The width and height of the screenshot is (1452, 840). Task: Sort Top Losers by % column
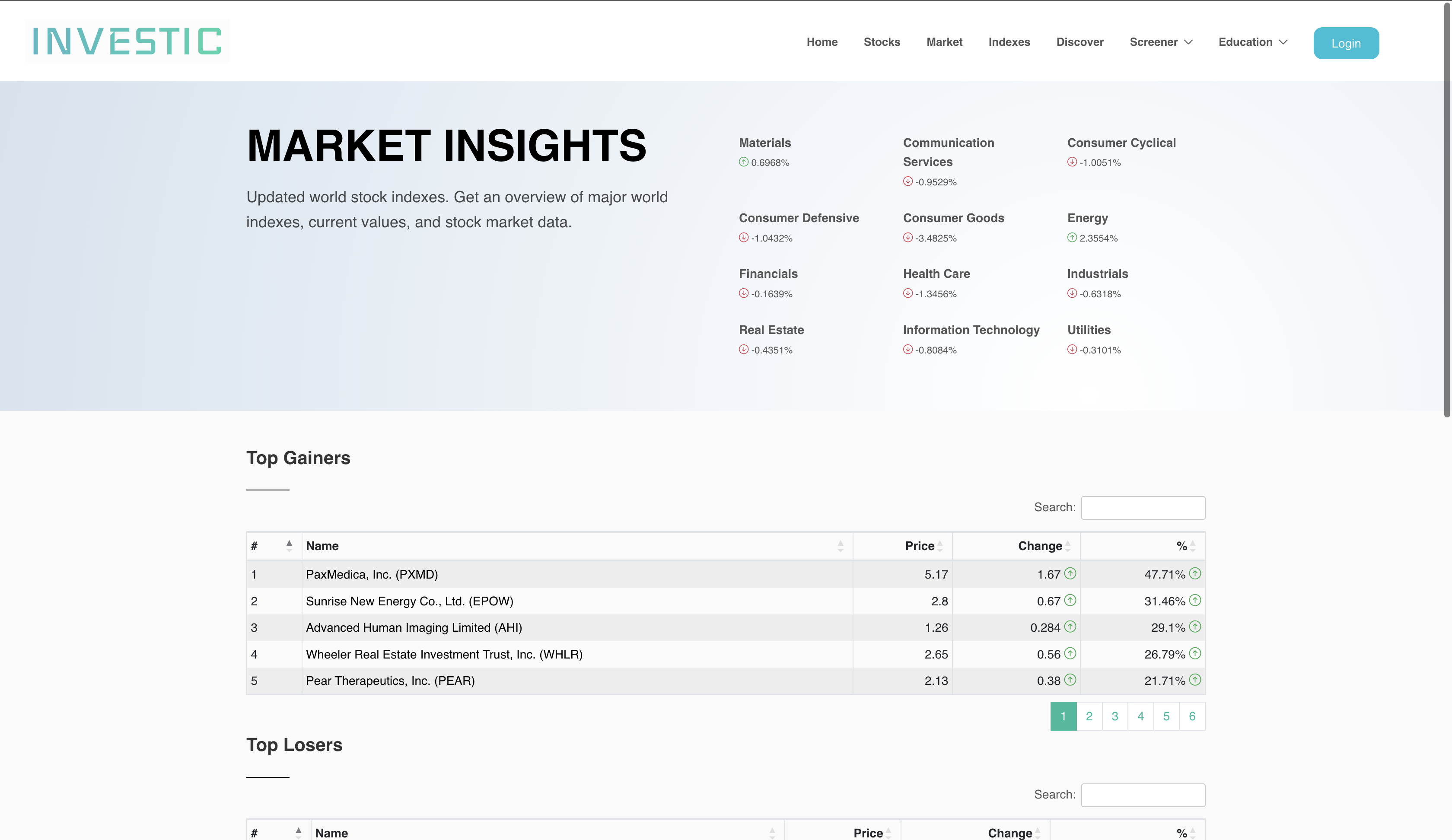click(1127, 831)
